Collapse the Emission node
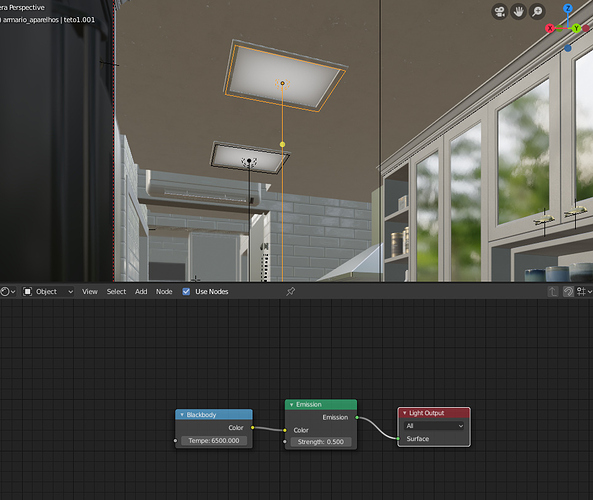Viewport: 593px width, 500px height. [x=292, y=405]
